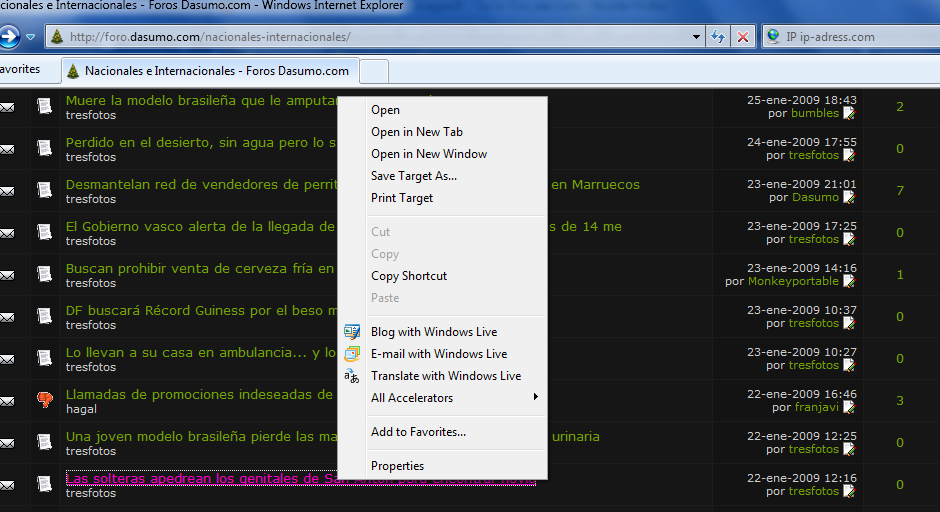Click the blue Forward navigation arrow

(9, 37)
